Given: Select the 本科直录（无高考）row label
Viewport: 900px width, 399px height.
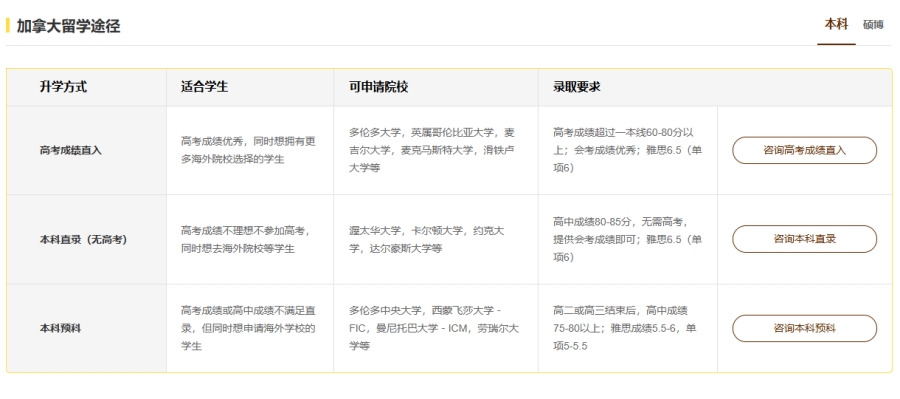Looking at the screenshot, I should [83, 239].
